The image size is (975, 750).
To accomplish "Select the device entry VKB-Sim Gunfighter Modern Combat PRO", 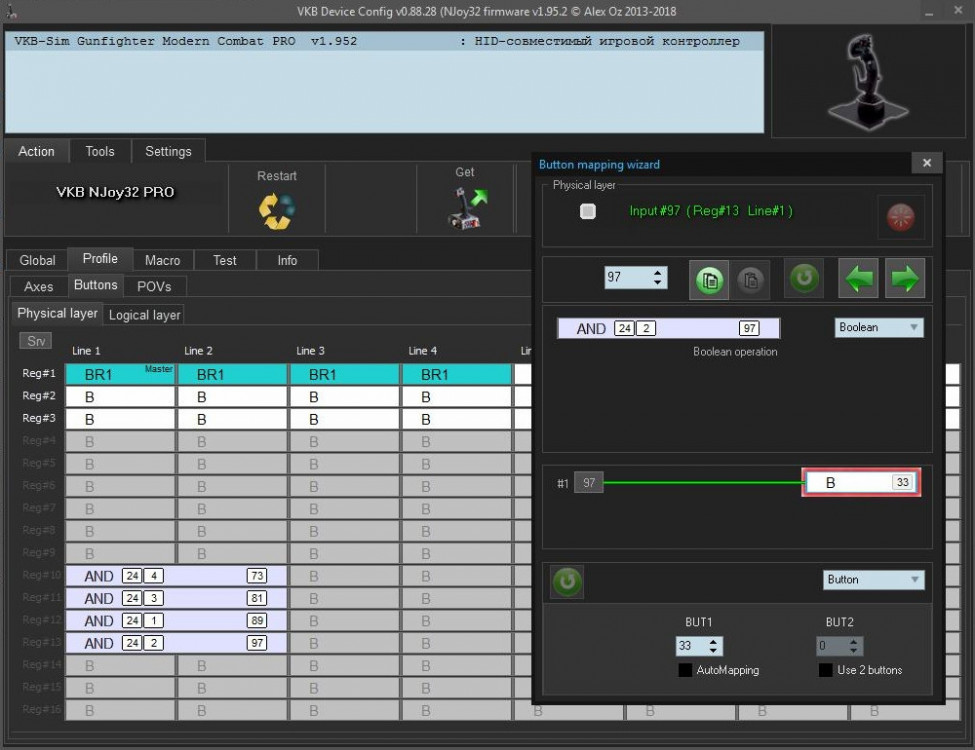I will point(384,41).
